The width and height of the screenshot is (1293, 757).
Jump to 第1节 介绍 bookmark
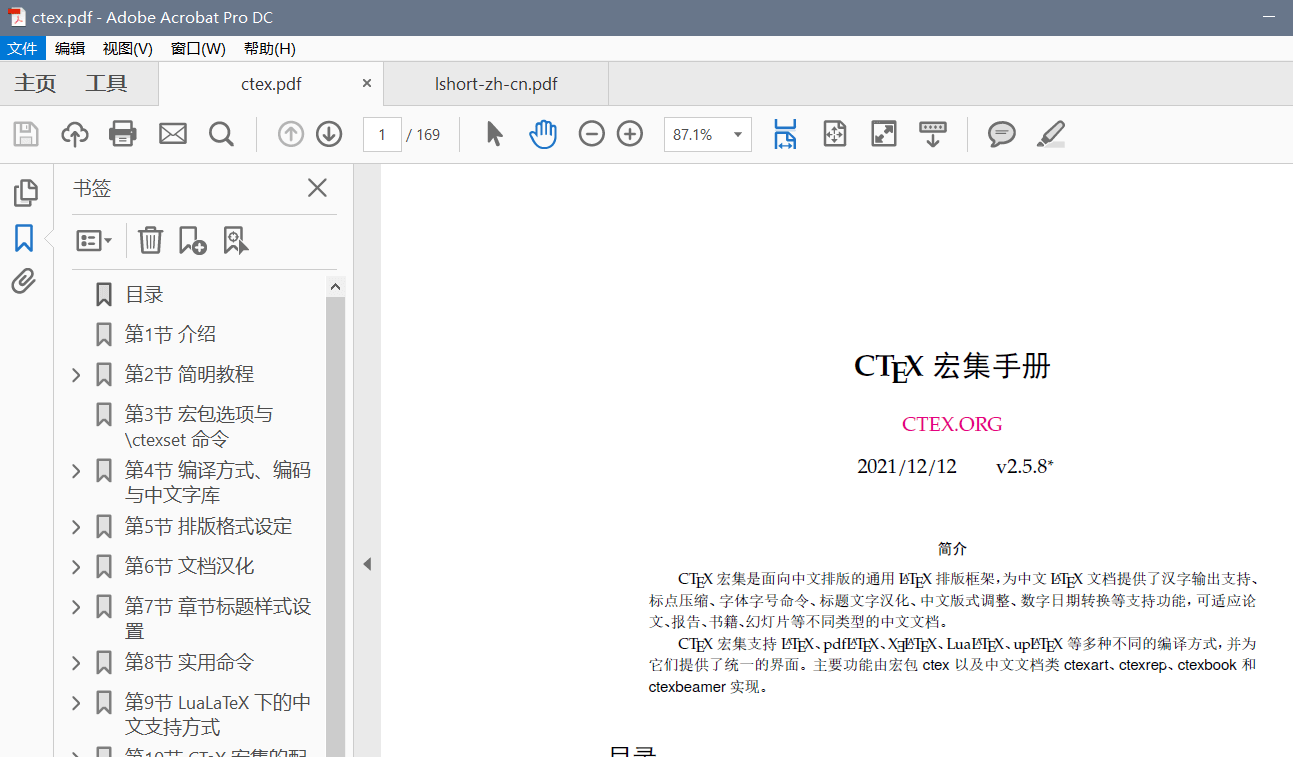170,335
